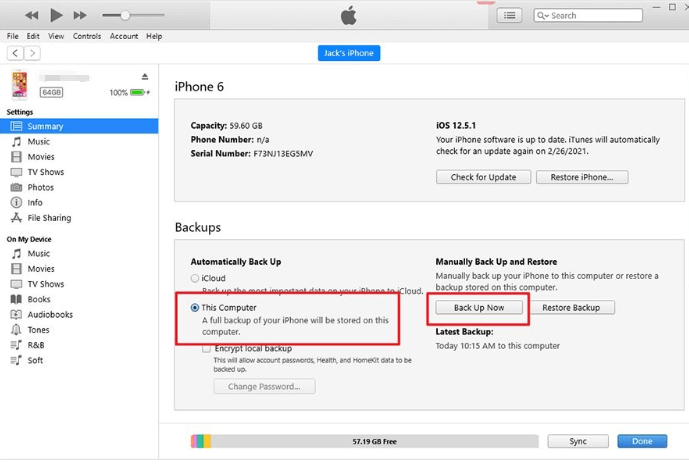Image resolution: width=689 pixels, height=465 pixels.
Task: Open the list view icon button
Action: (x=509, y=15)
